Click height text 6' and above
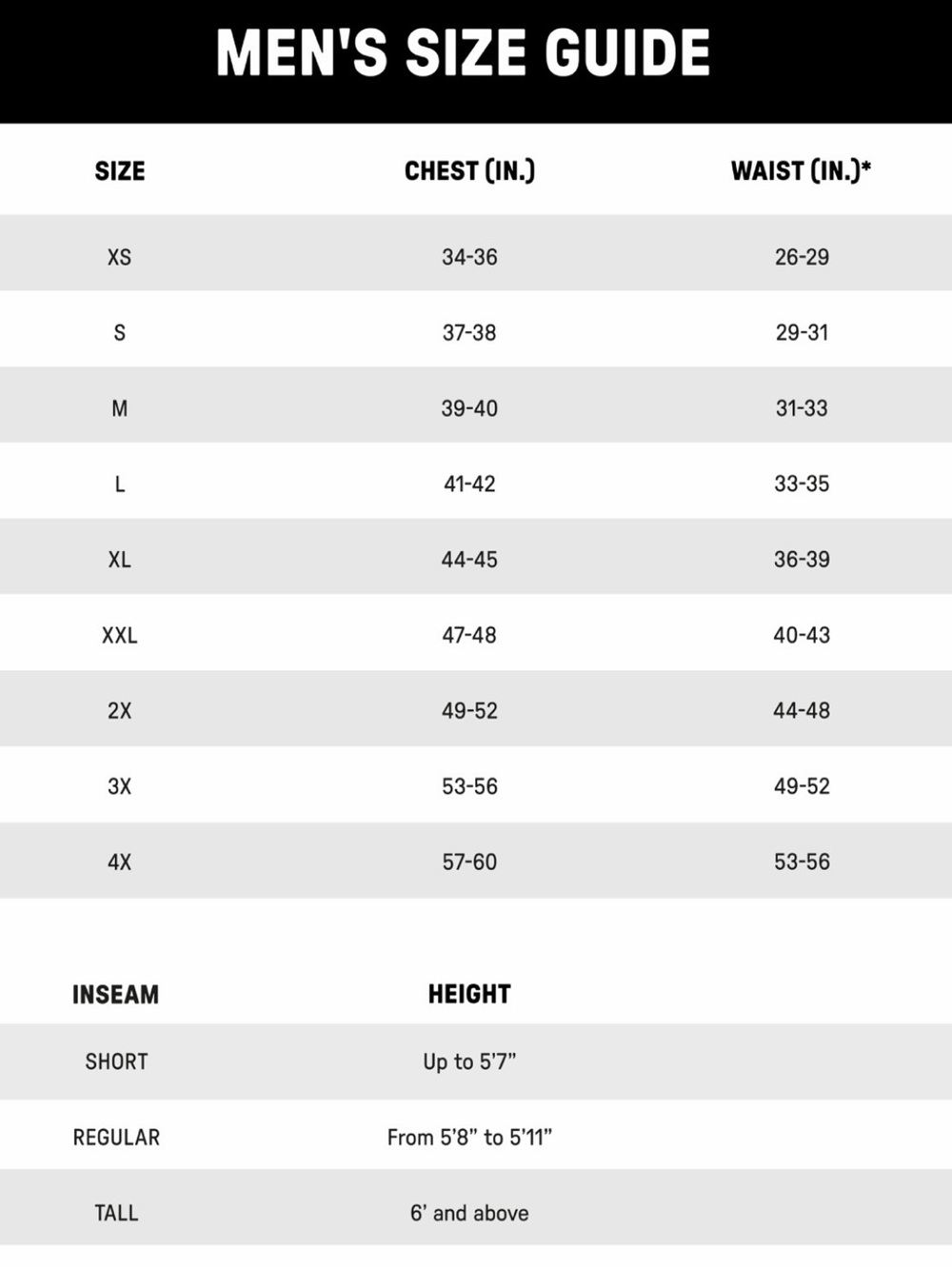This screenshot has height=1269, width=952. (469, 1213)
